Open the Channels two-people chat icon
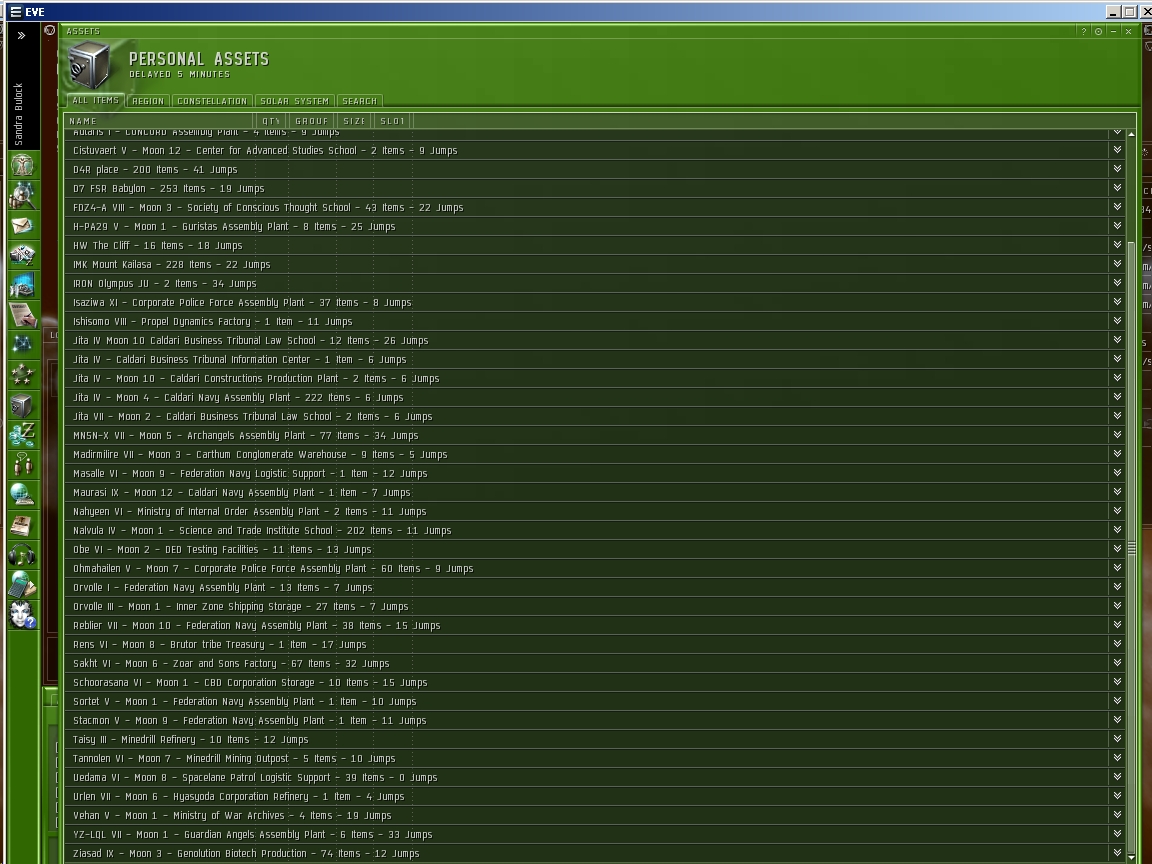1152x864 pixels. pyautogui.click(x=22, y=465)
